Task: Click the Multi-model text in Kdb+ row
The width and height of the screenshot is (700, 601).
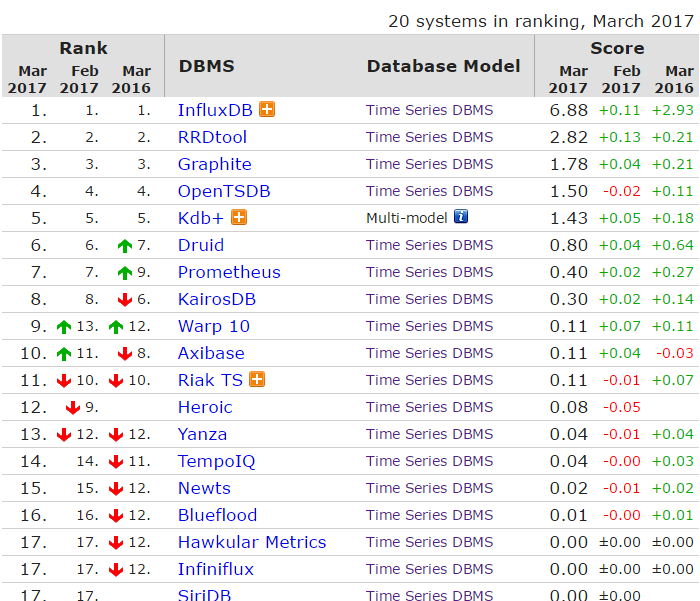Action: click(407, 218)
